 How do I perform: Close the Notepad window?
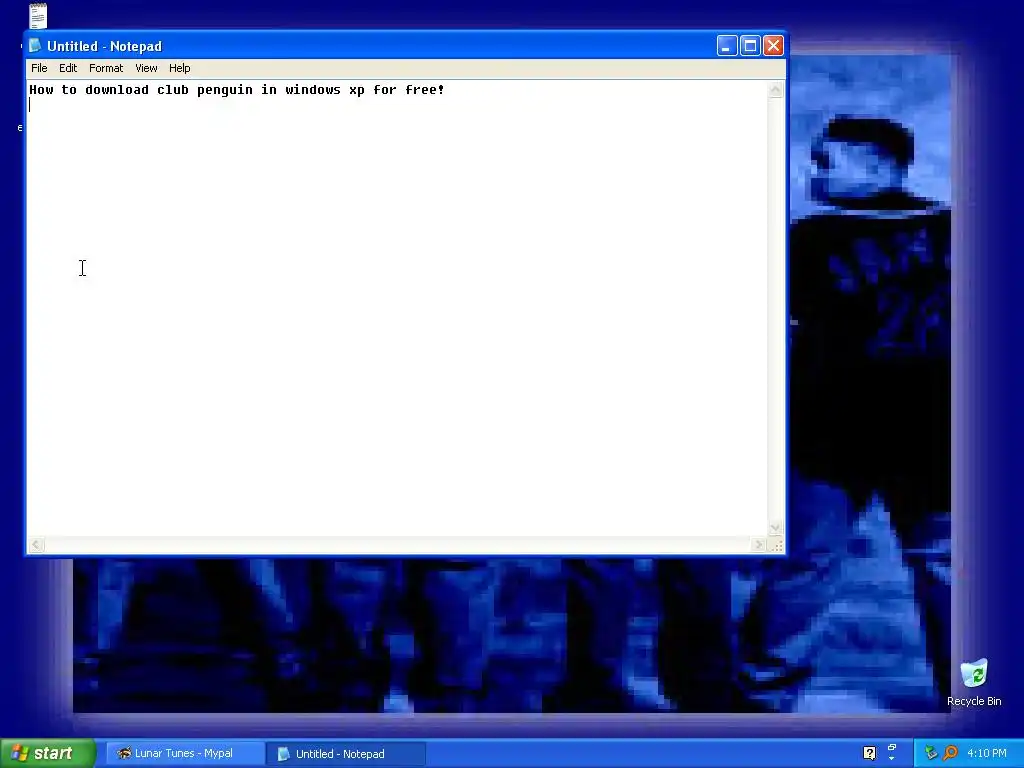click(x=773, y=46)
